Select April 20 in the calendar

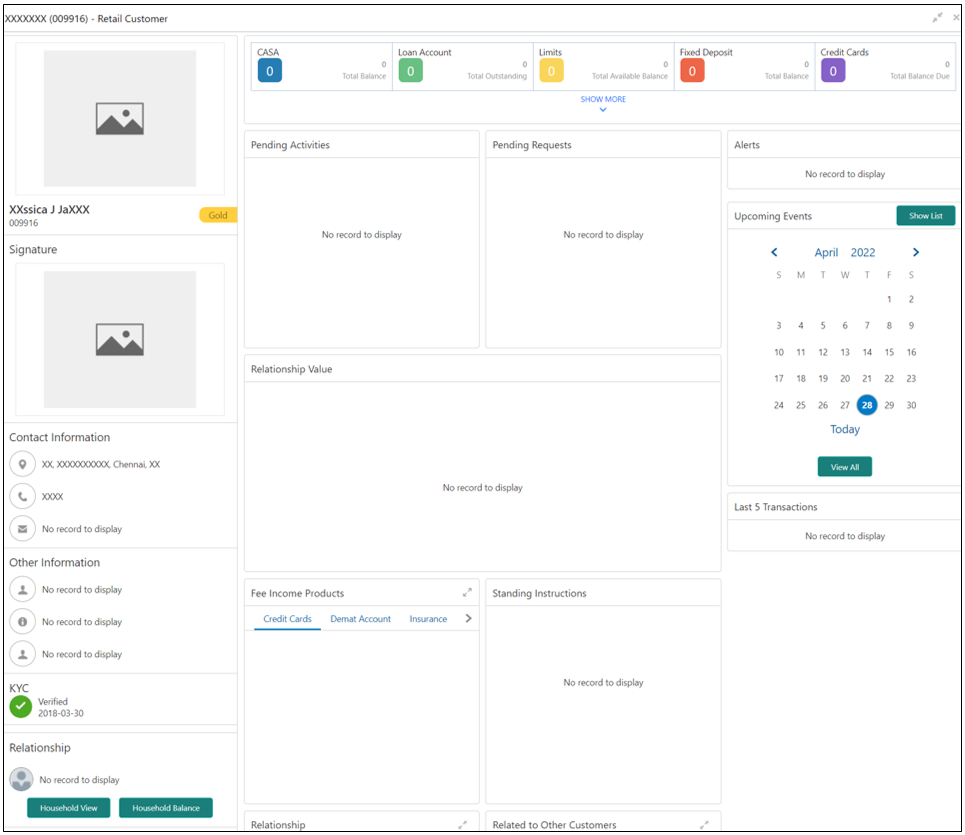tap(845, 378)
